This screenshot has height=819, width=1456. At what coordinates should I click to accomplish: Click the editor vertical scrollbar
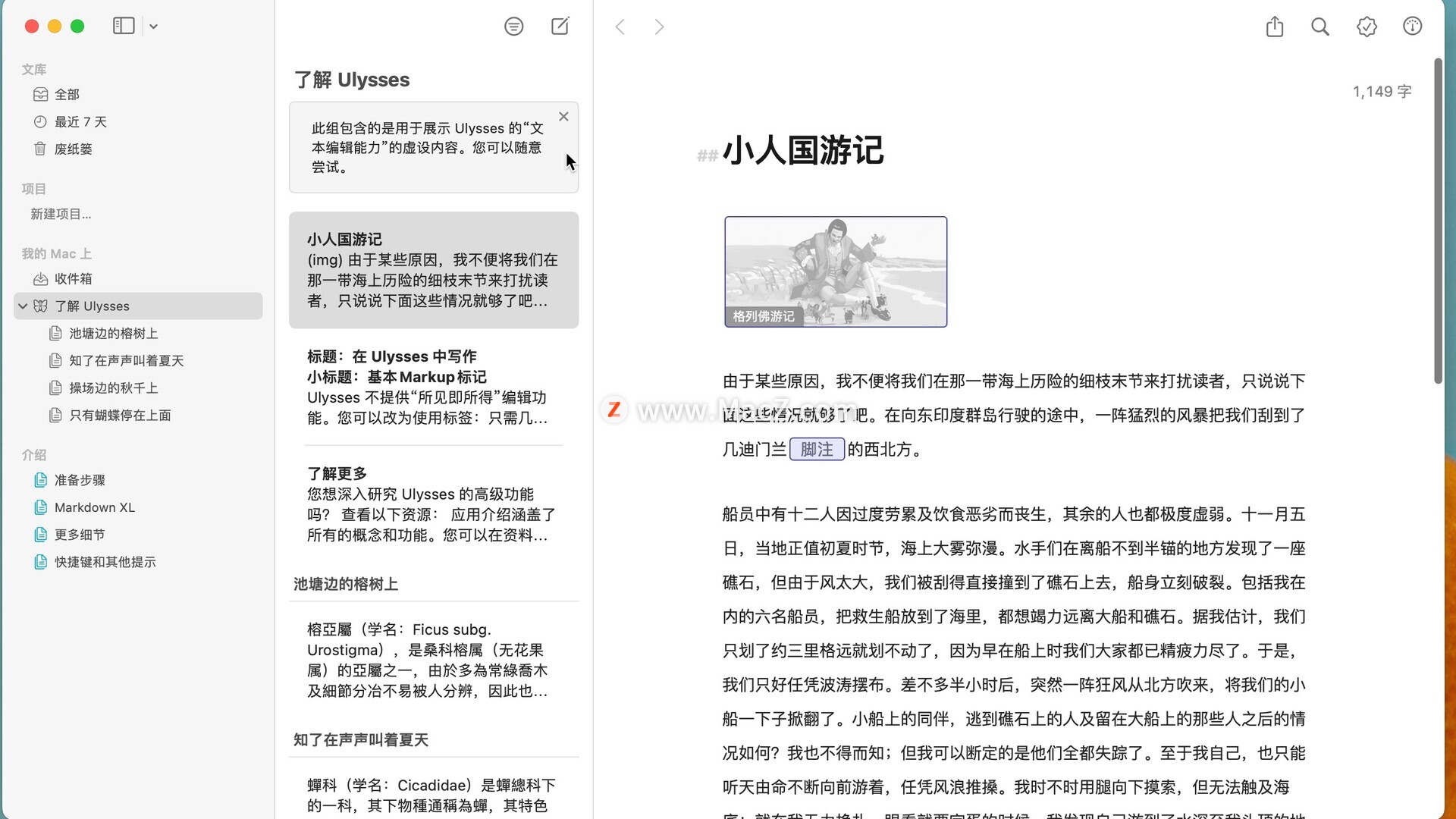pos(1438,221)
